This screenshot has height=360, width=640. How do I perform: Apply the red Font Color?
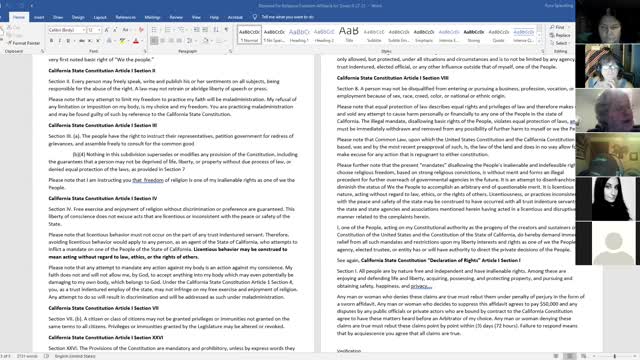click(136, 41)
